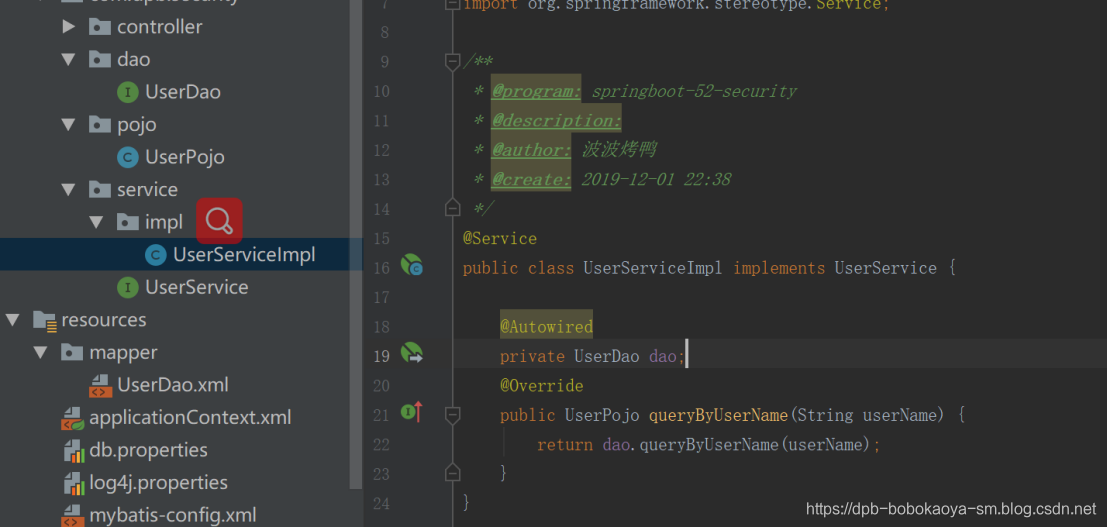
Task: Click the UserServiceImpl class icon
Action: [155, 255]
